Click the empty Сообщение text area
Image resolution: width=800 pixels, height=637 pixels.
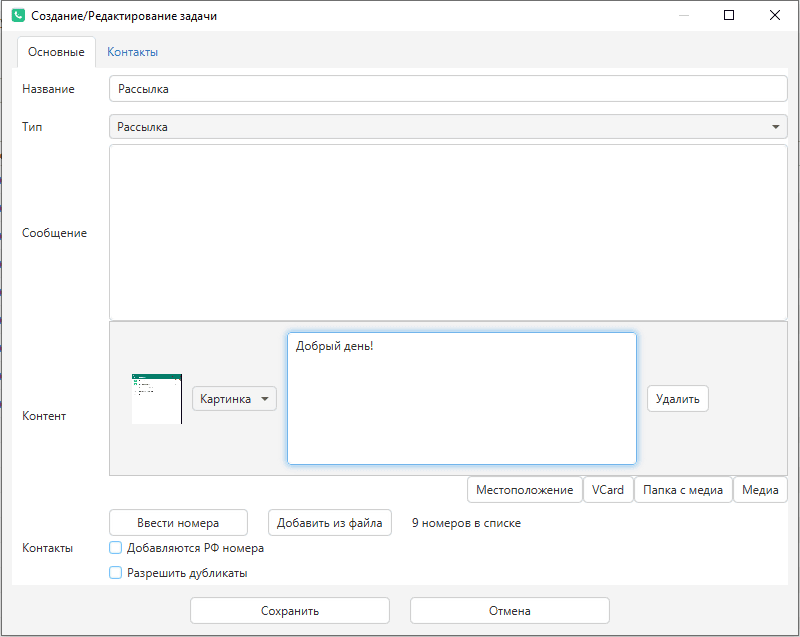[x=448, y=233]
